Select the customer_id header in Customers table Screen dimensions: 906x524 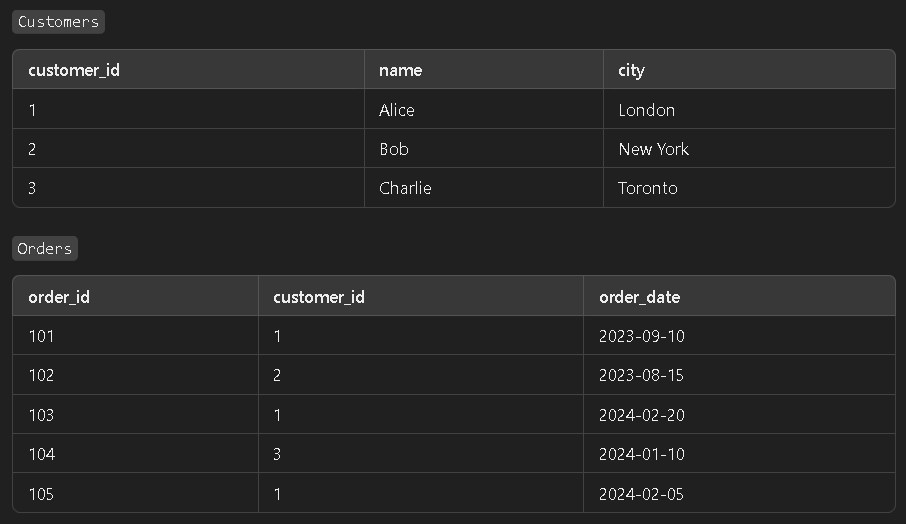tap(188, 70)
